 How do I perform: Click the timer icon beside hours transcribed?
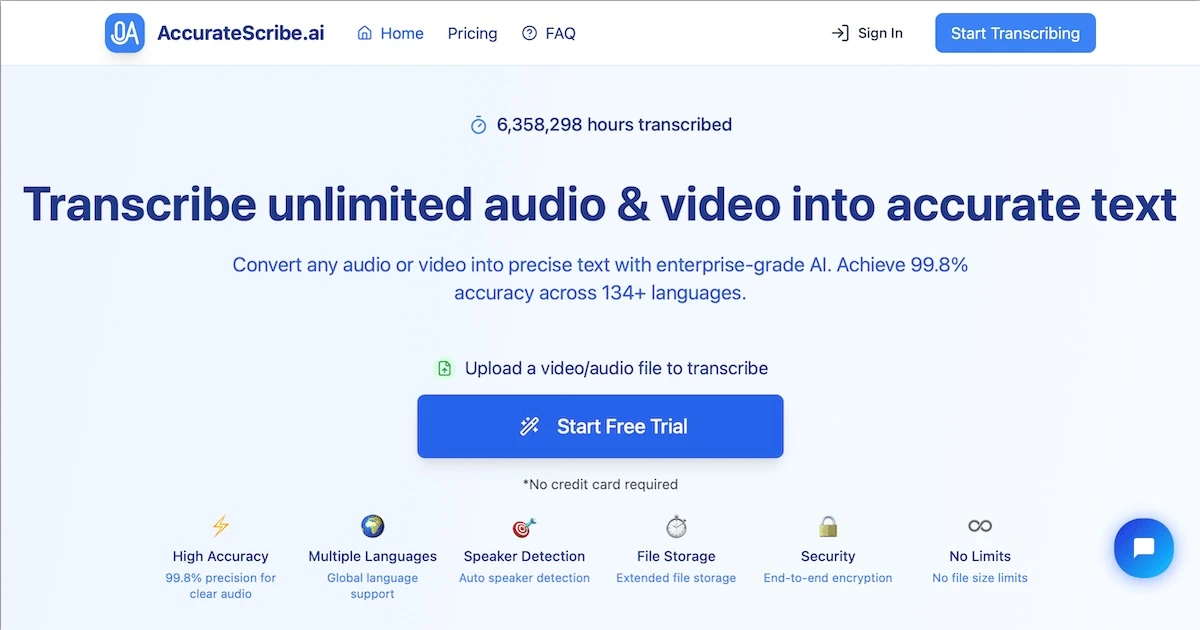coord(477,124)
